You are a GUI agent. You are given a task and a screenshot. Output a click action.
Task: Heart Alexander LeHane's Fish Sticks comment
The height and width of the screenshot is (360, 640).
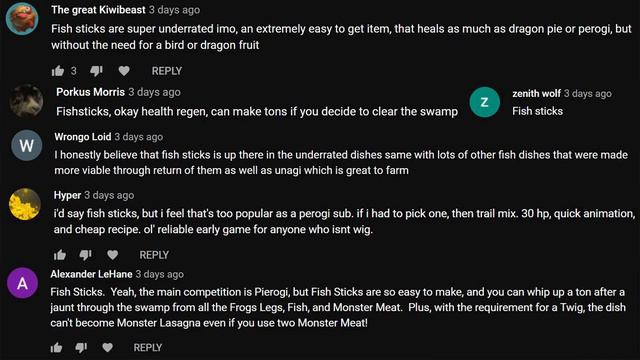point(107,348)
